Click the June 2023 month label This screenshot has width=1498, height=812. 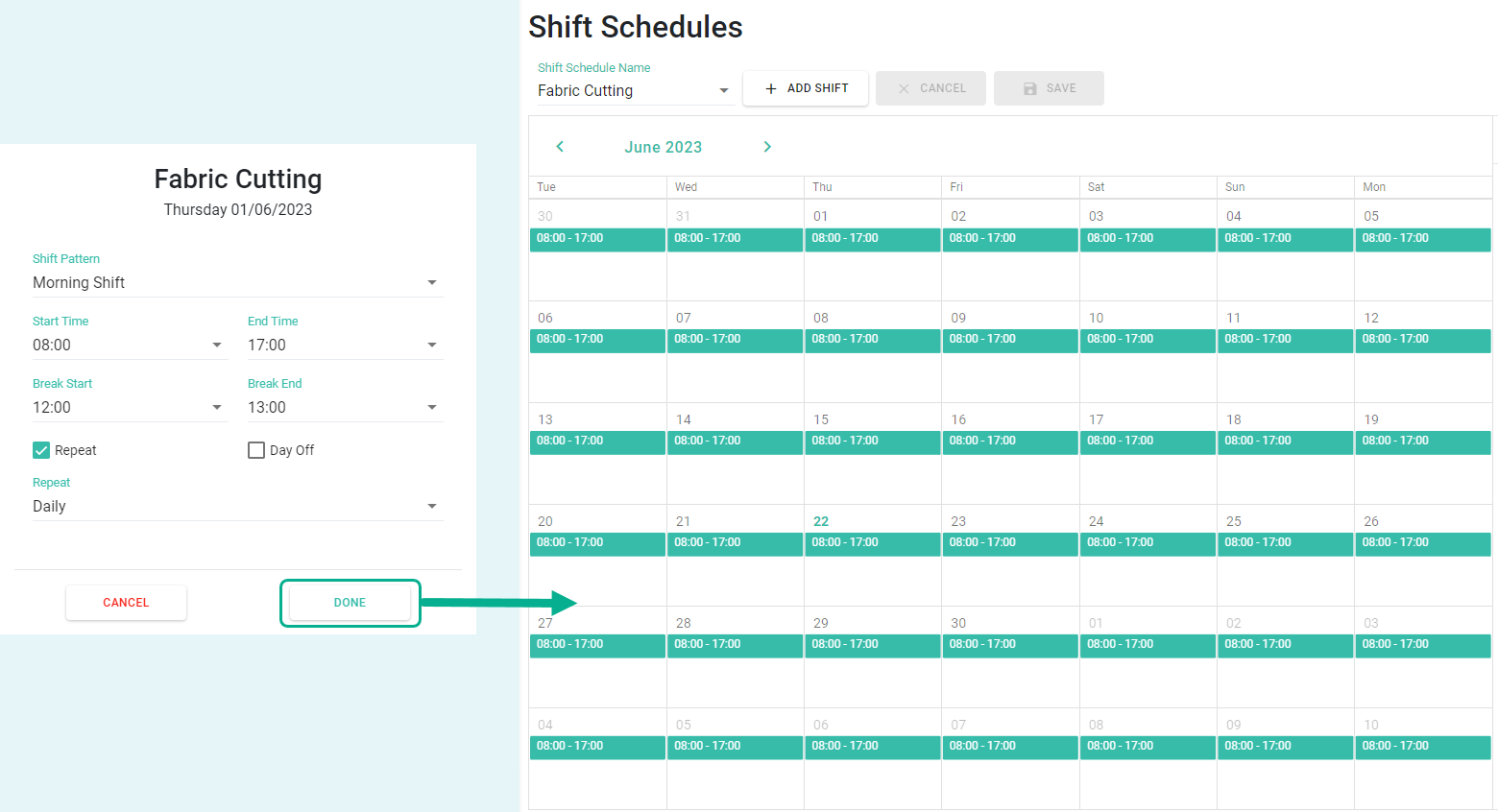coord(663,147)
